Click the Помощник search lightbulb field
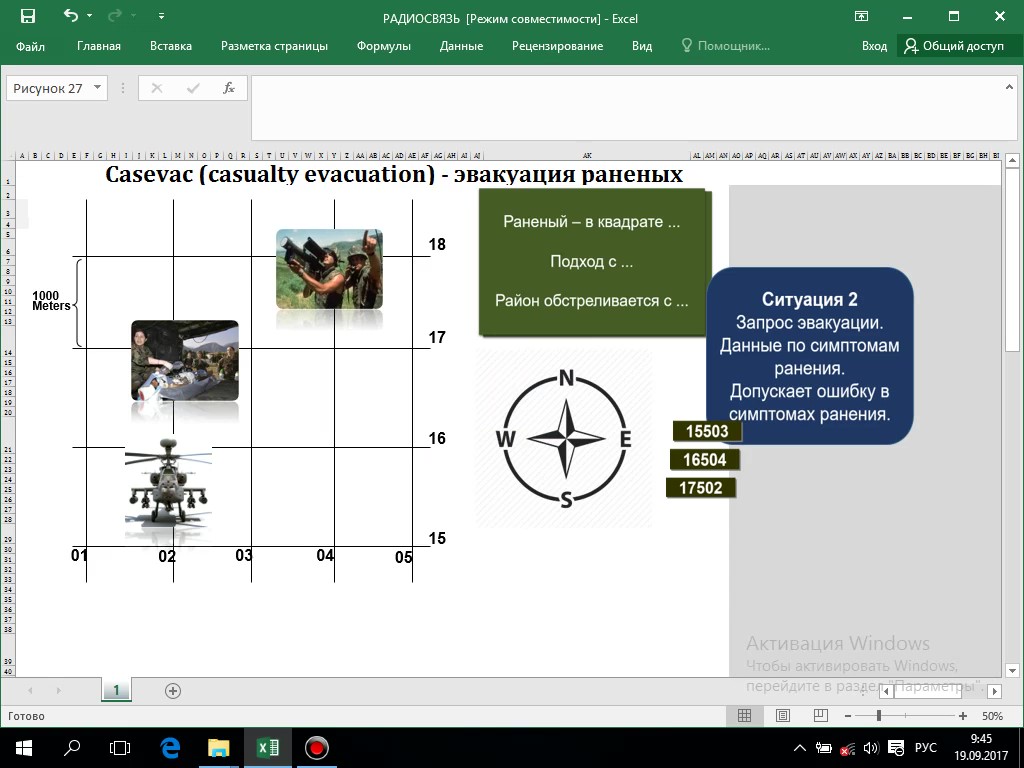 coord(726,46)
